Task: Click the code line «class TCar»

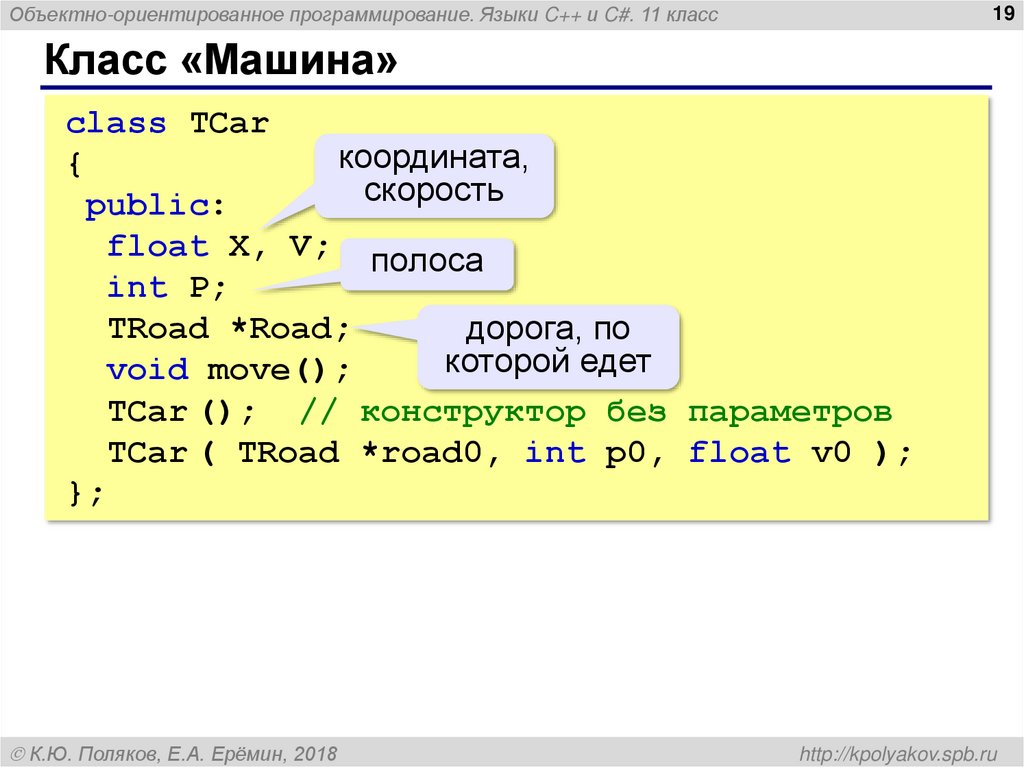Action: point(167,123)
